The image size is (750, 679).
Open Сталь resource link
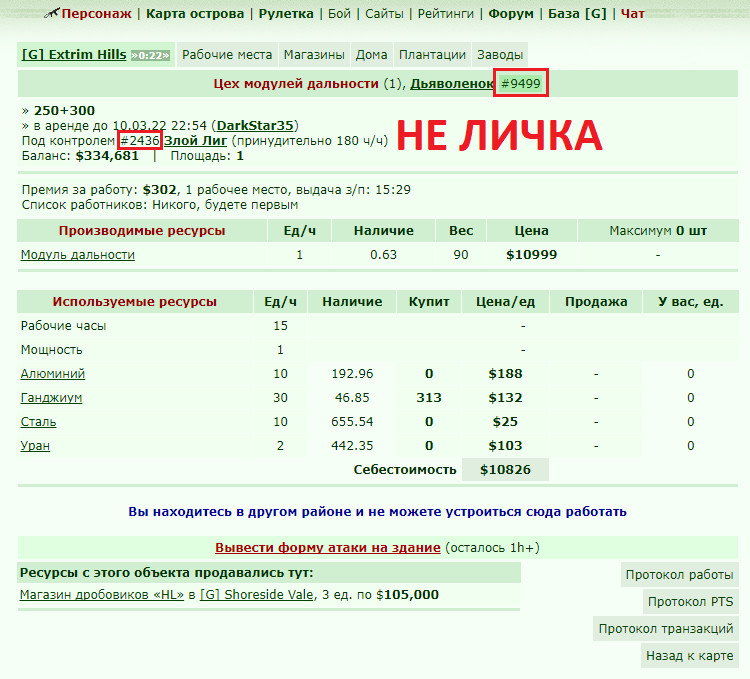click(38, 422)
